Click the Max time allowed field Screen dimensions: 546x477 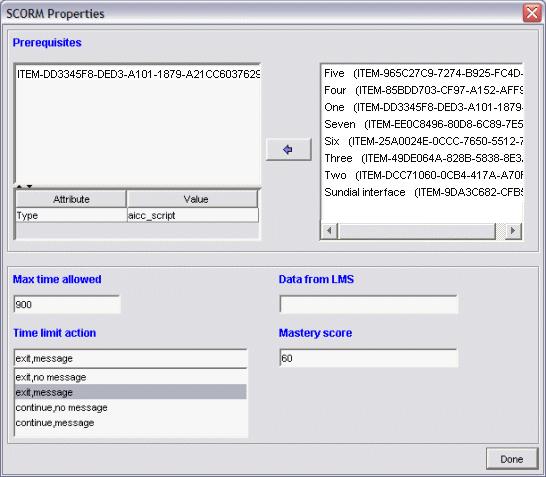pos(67,305)
